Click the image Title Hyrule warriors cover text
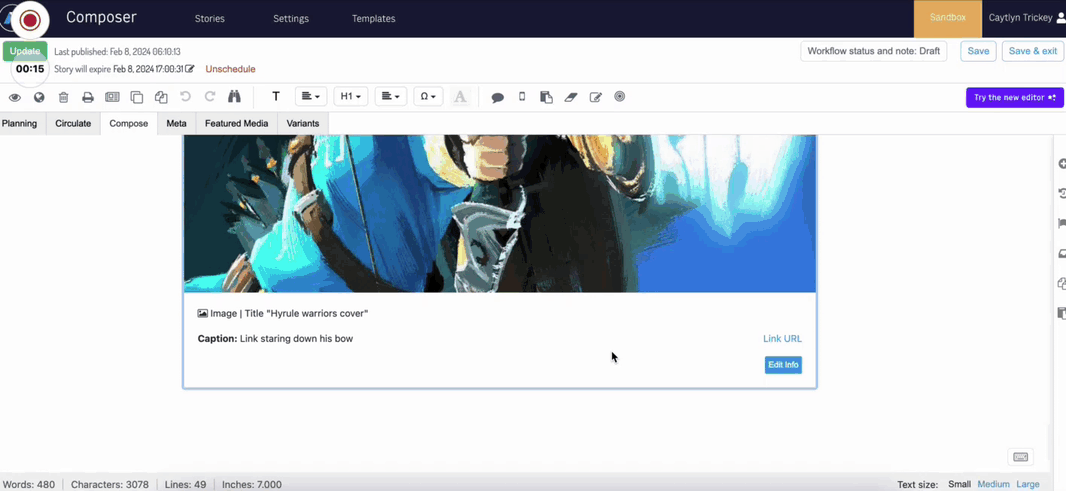The image size is (1066, 491). click(307, 314)
